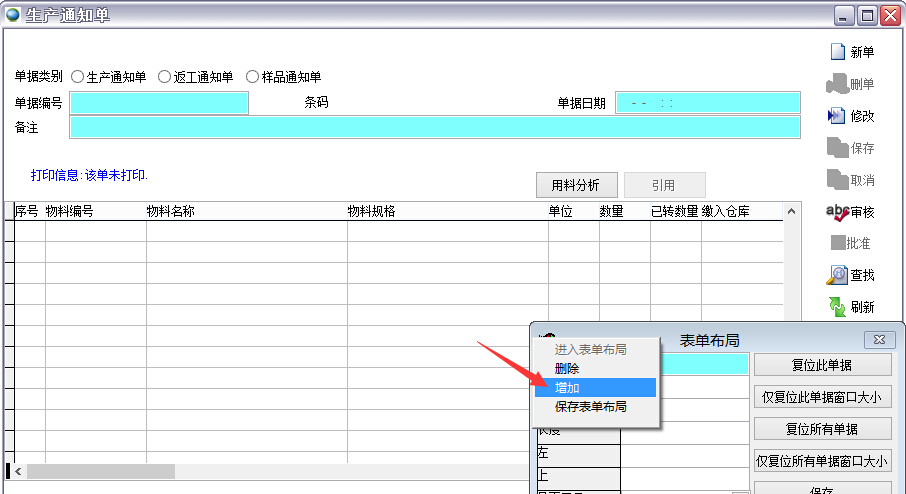This screenshot has width=906, height=494.
Task: Click the 取消 (cancel) icon in sidebar
Action: pos(837,180)
